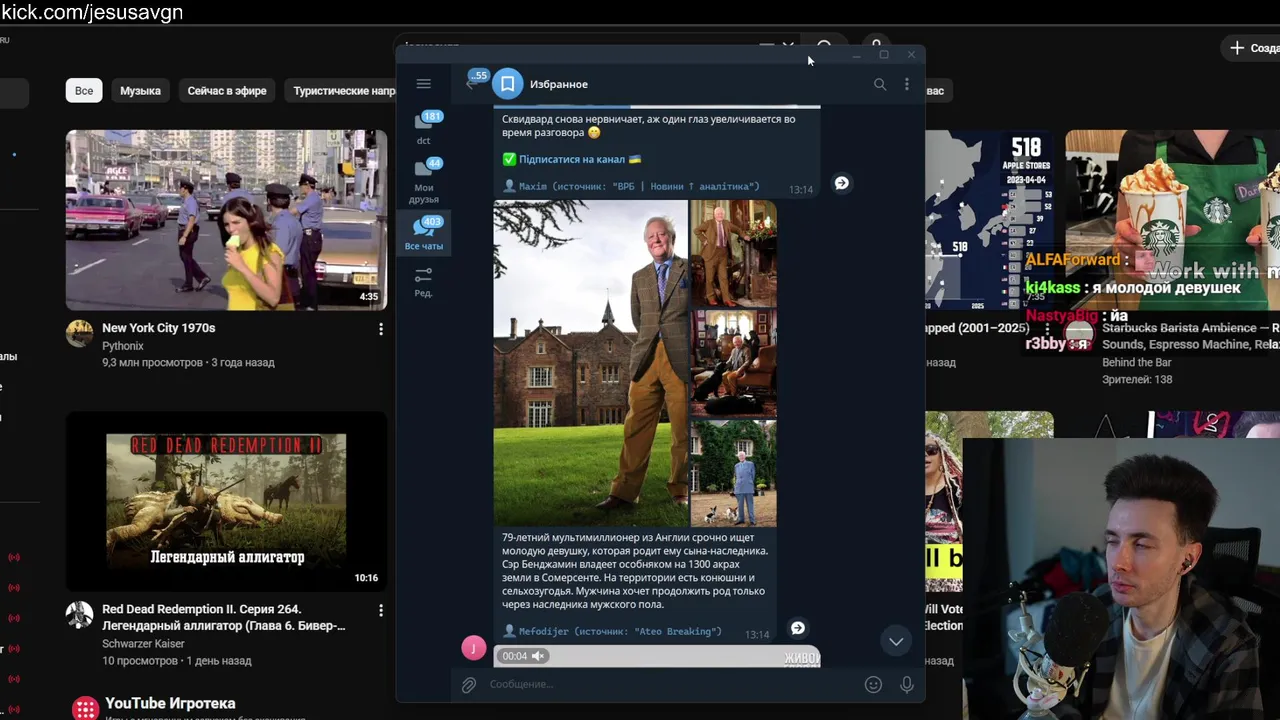This screenshot has height=720, width=1280.
Task: Open Schwarzer Kaiser channel avatar
Action: [x=80, y=615]
